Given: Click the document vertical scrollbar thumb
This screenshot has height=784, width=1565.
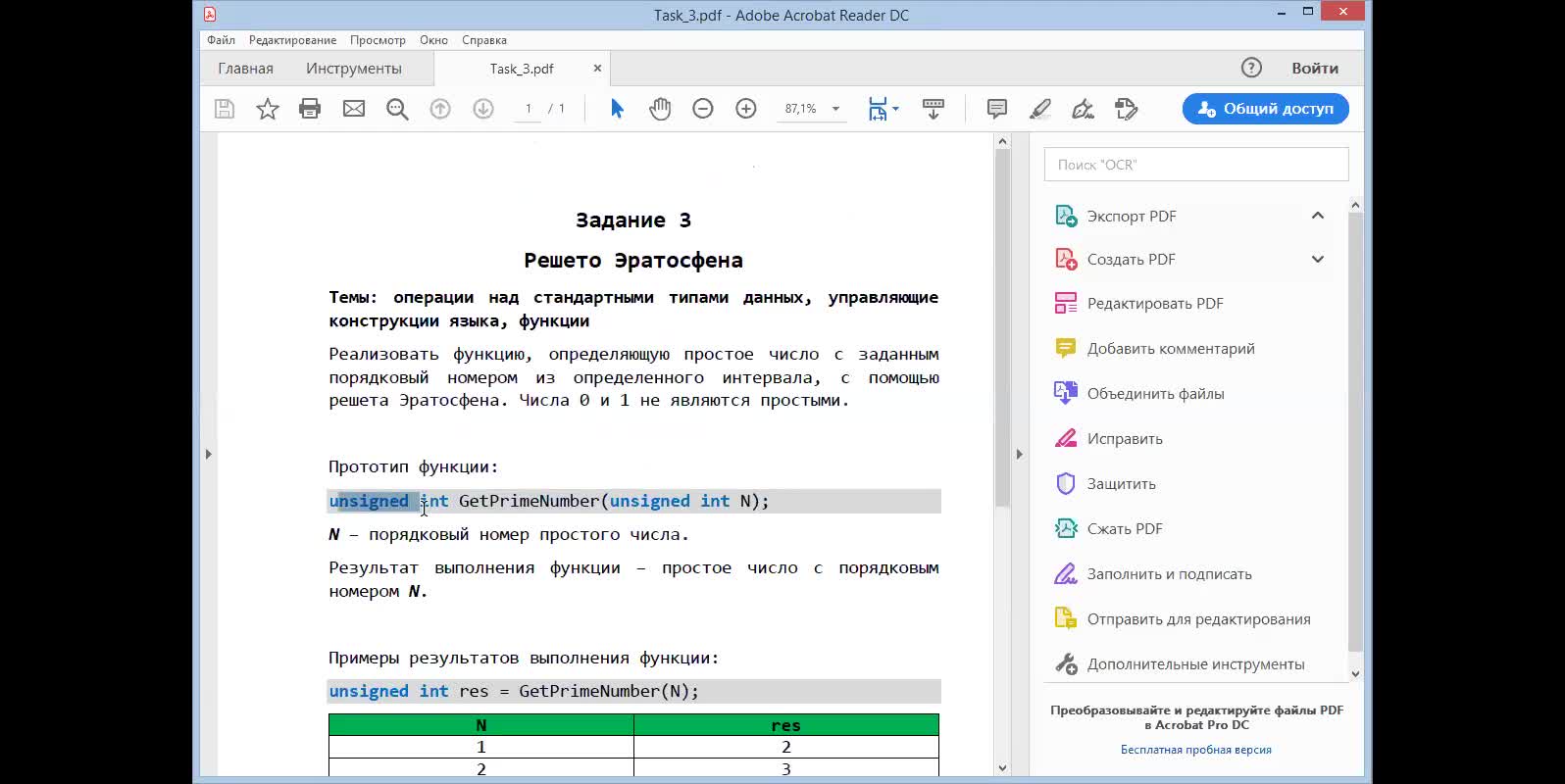Looking at the screenshot, I should click(x=1002, y=328).
